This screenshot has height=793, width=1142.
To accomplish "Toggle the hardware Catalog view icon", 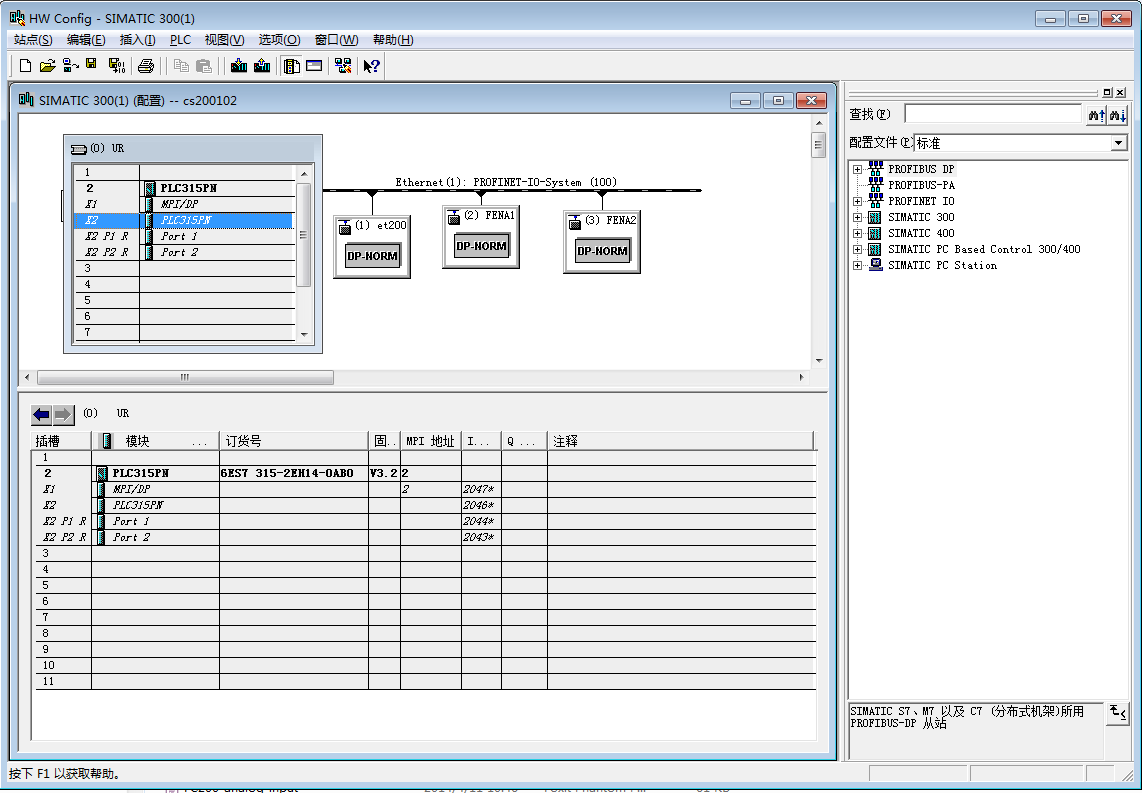I will pos(292,66).
